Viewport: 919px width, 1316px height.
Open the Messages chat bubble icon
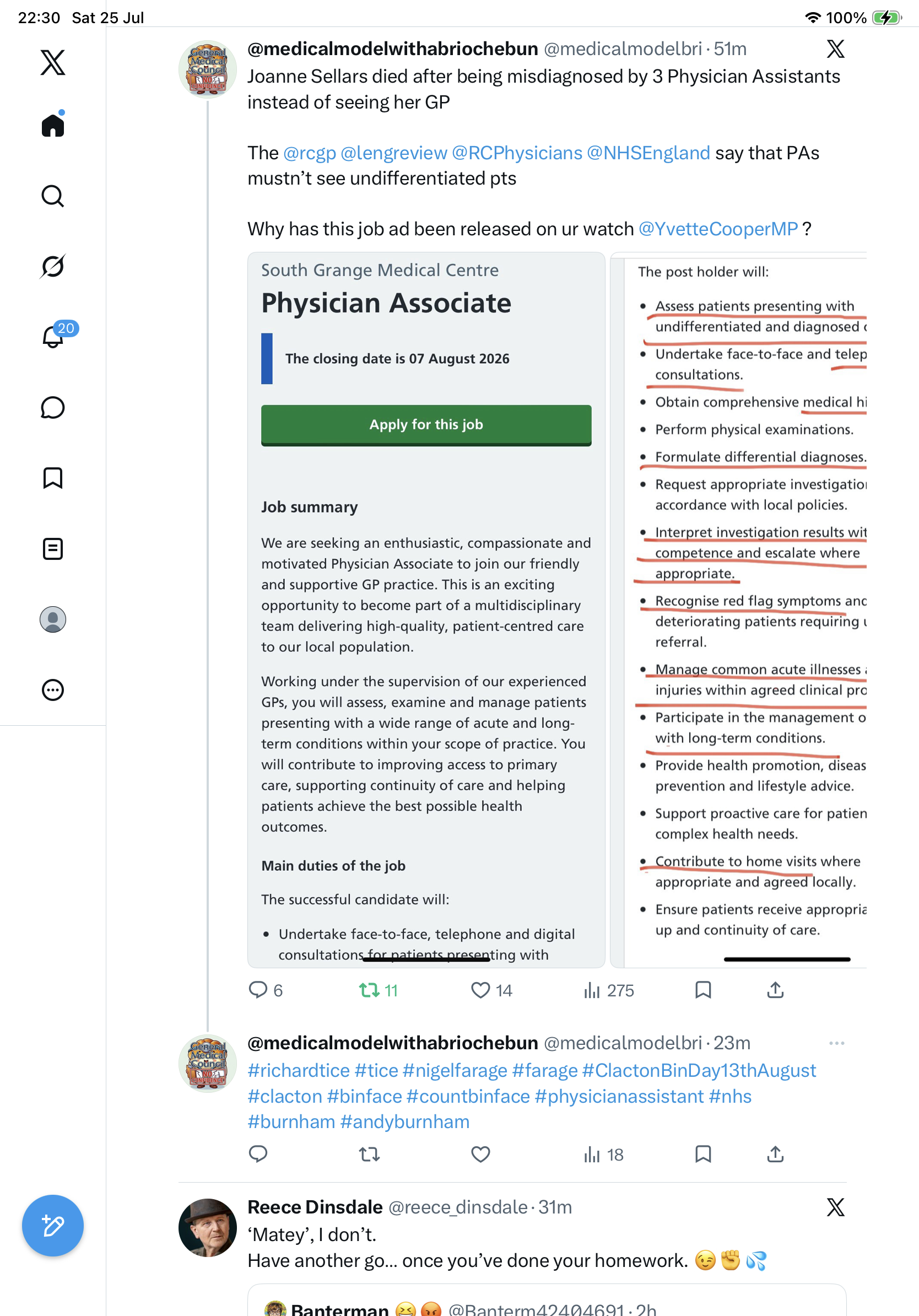coord(53,407)
